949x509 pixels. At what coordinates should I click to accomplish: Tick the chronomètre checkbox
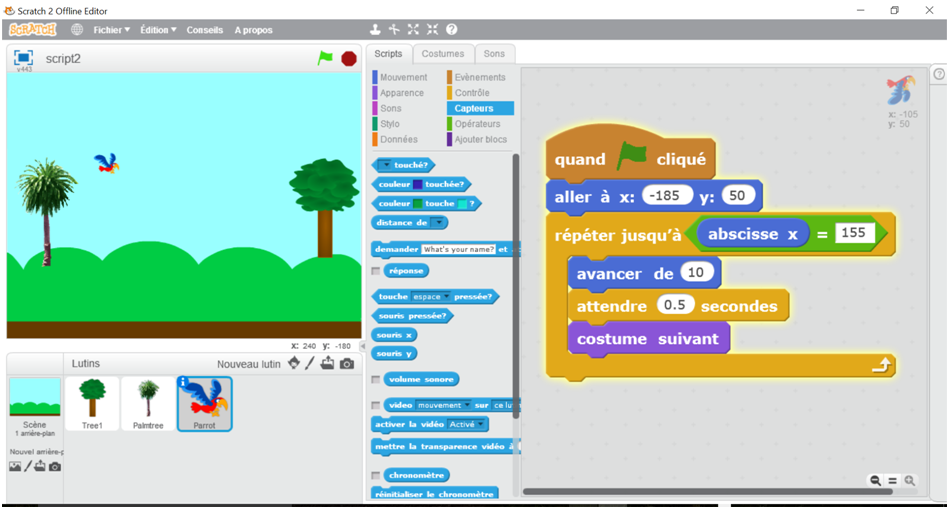(x=376, y=476)
